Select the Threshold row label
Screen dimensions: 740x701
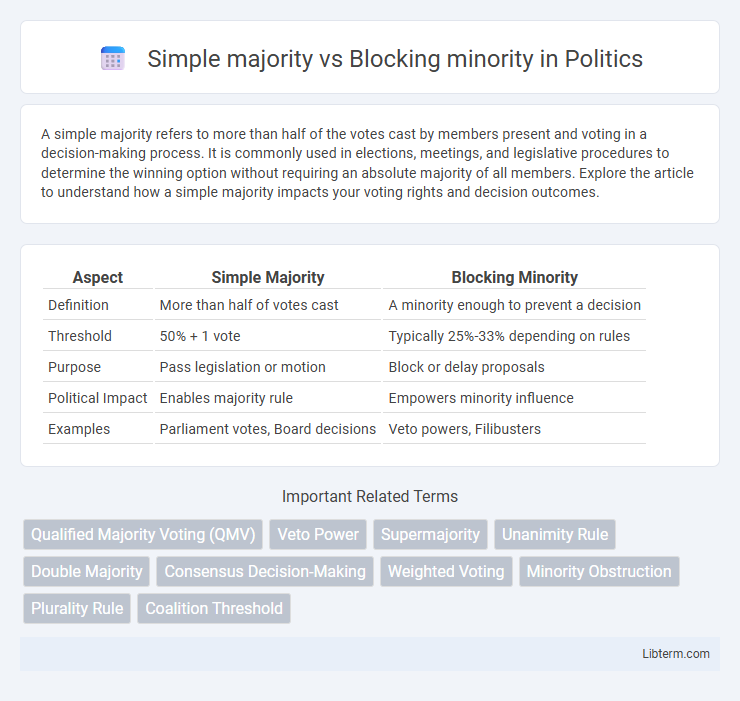click(80, 336)
